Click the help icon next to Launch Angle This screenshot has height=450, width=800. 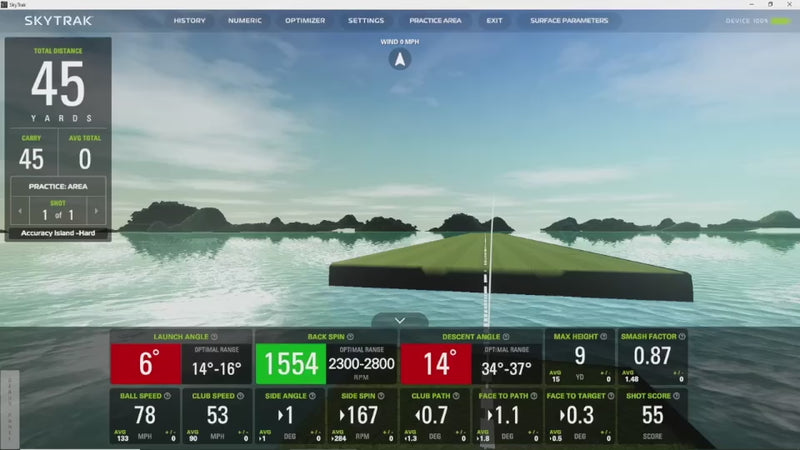tap(215, 337)
